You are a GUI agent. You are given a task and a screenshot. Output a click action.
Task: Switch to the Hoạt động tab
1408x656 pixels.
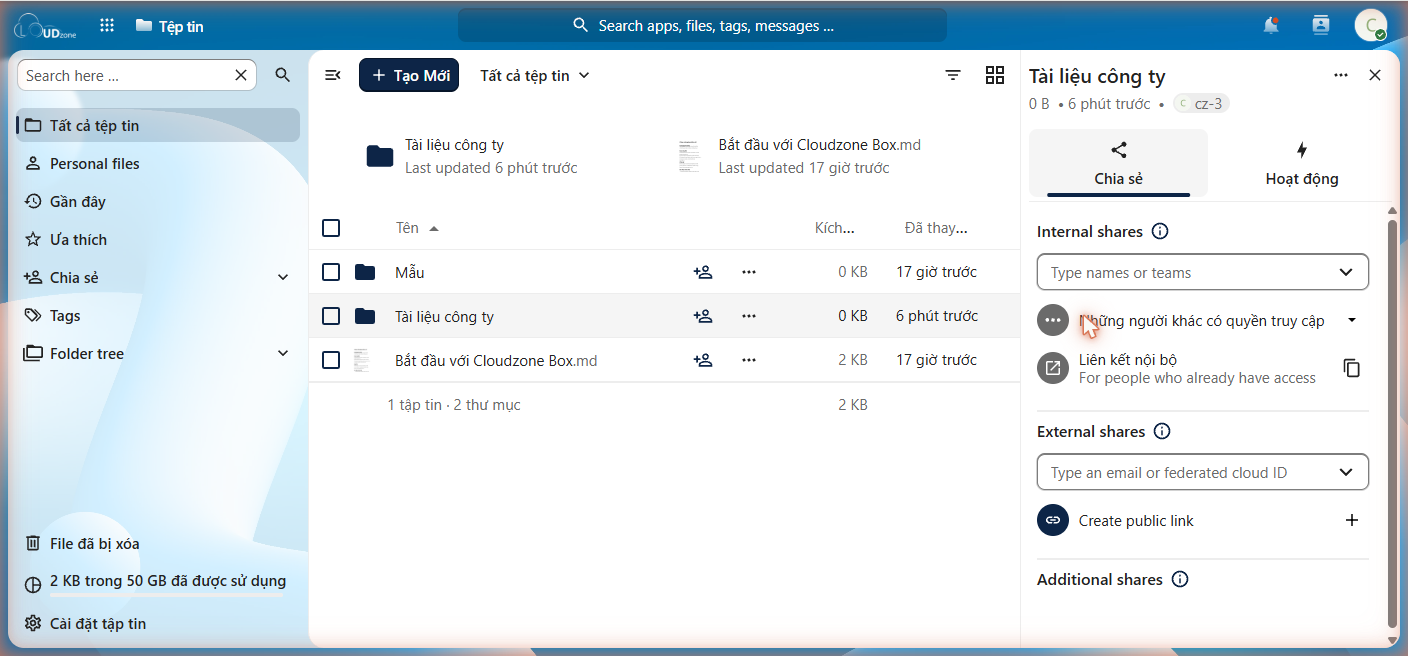pyautogui.click(x=1301, y=163)
